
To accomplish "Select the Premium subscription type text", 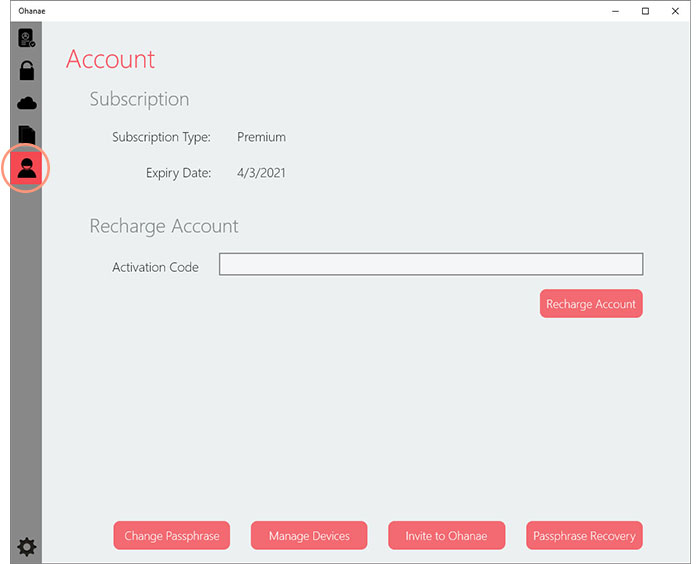I will tap(261, 137).
